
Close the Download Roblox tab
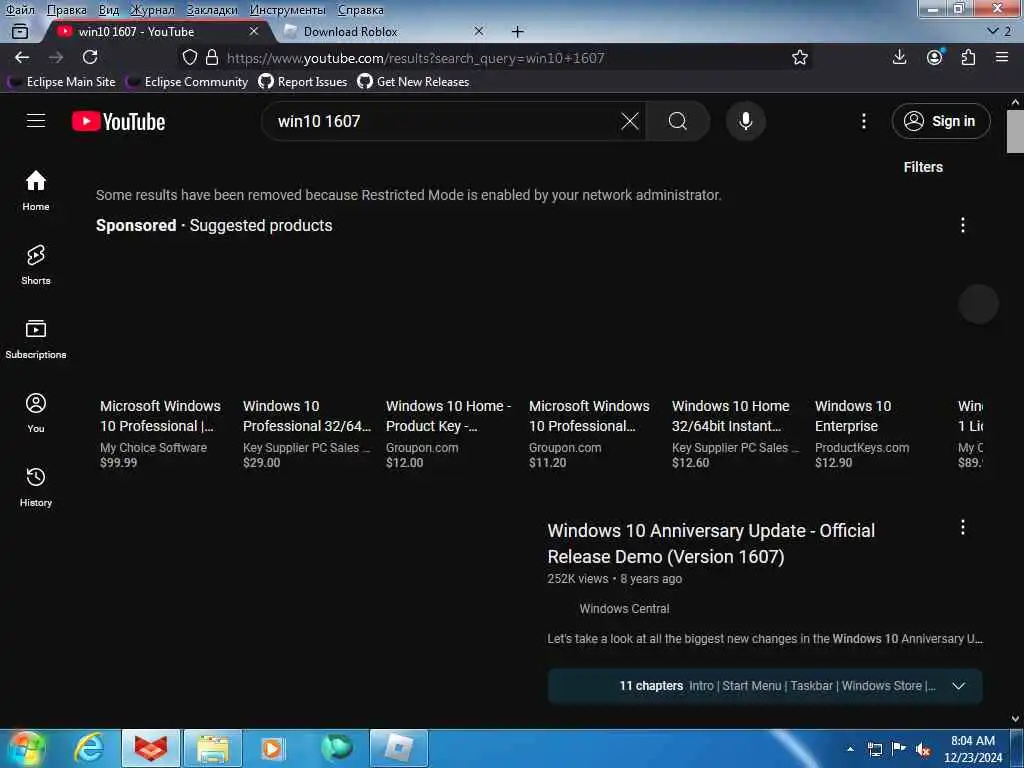[479, 31]
